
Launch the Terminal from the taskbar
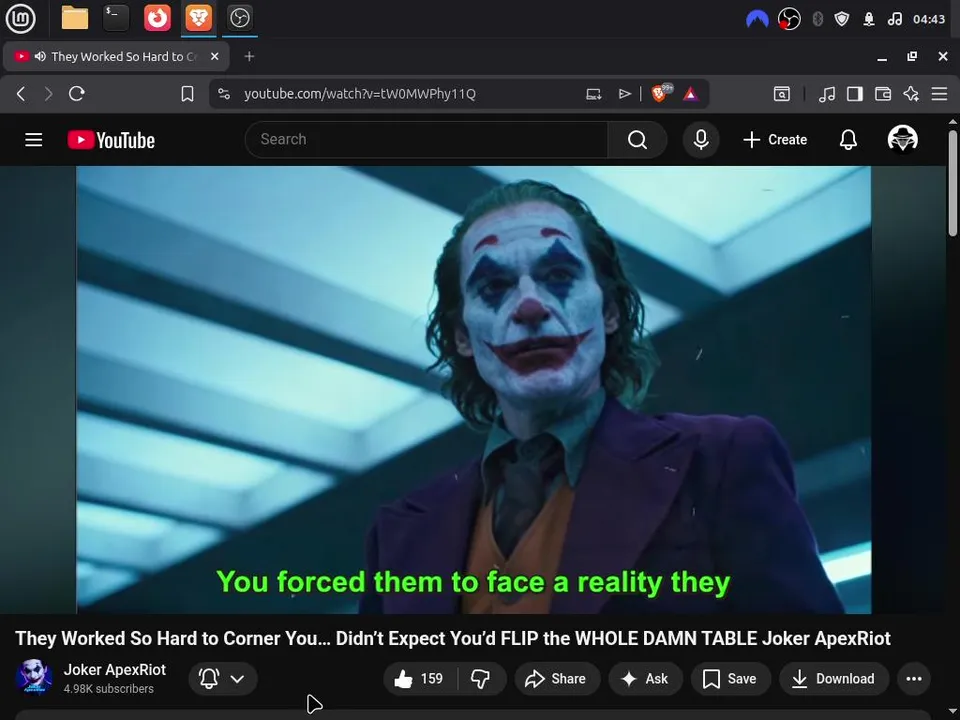[x=116, y=18]
